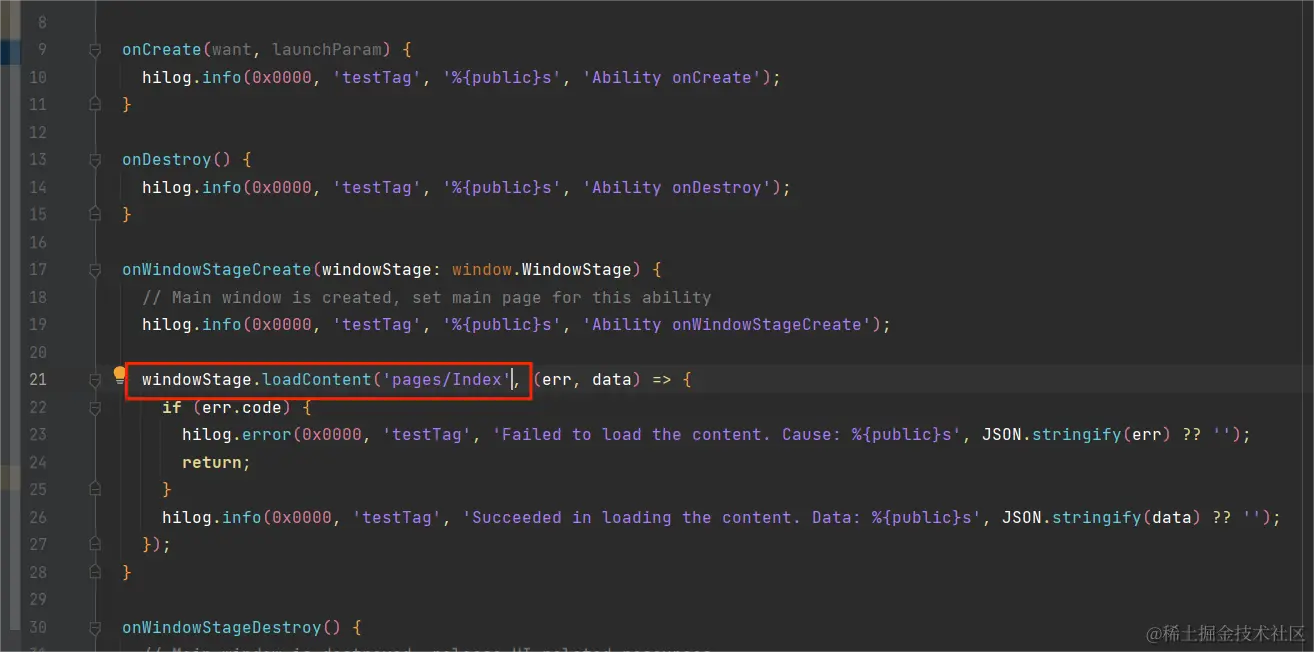Viewport: 1314px width, 652px height.
Task: Click gutter line number 12
Action: [x=38, y=132]
